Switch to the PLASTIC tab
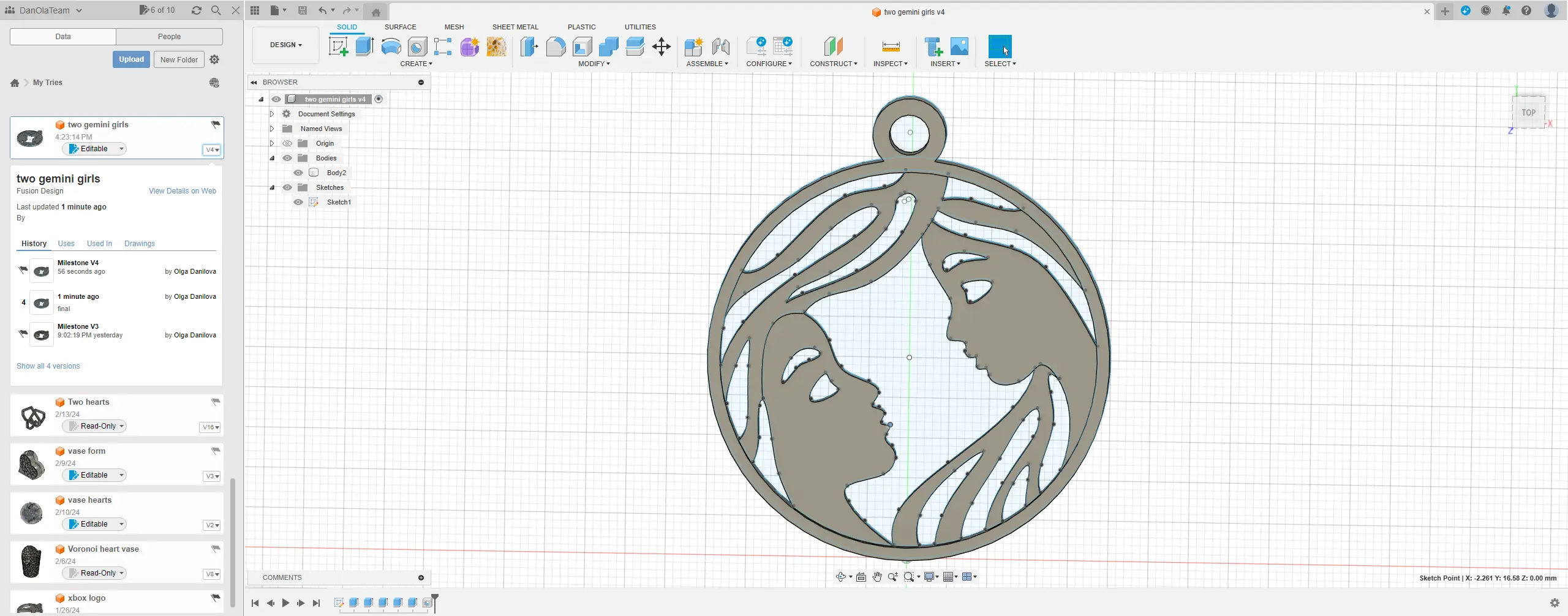Image resolution: width=1568 pixels, height=616 pixels. coord(581,27)
